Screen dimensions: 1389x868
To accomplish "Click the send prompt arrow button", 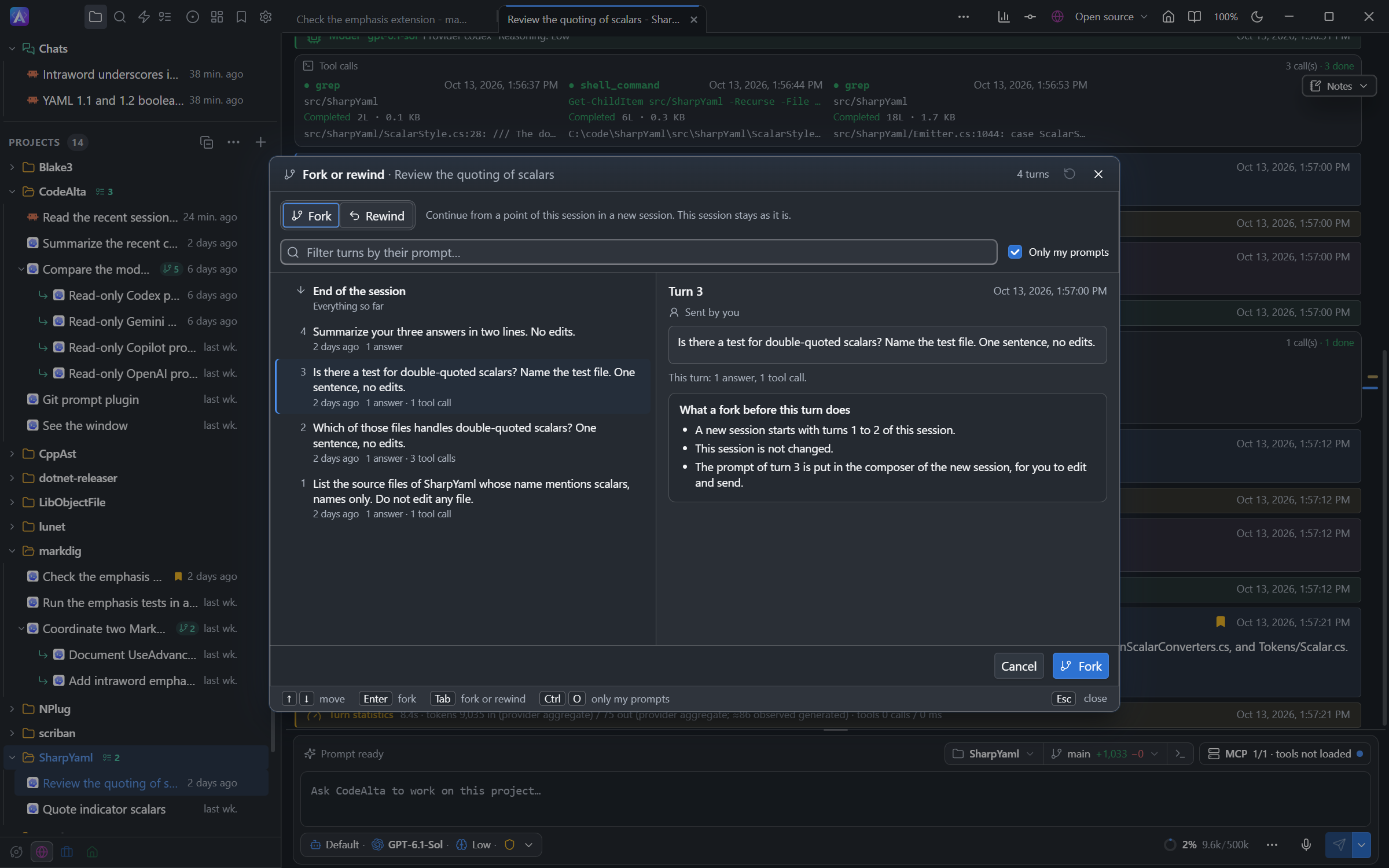I will [1339, 845].
